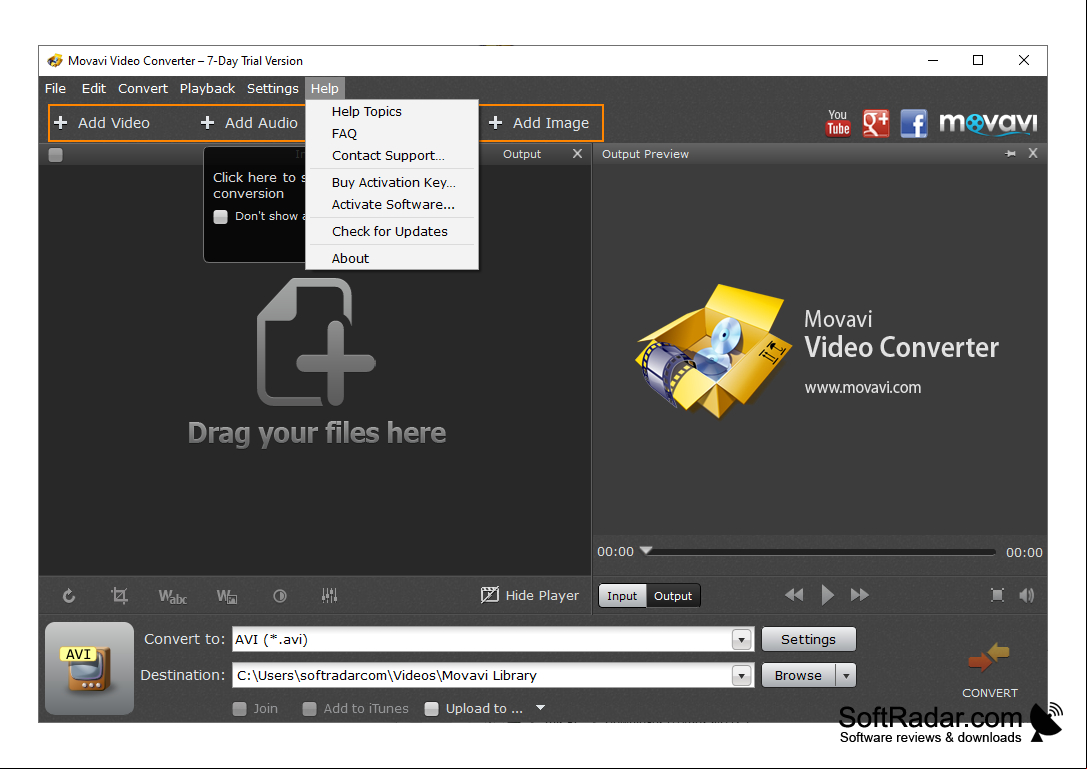The width and height of the screenshot is (1087, 769).
Task: Mute the player volume icon
Action: click(x=1027, y=595)
